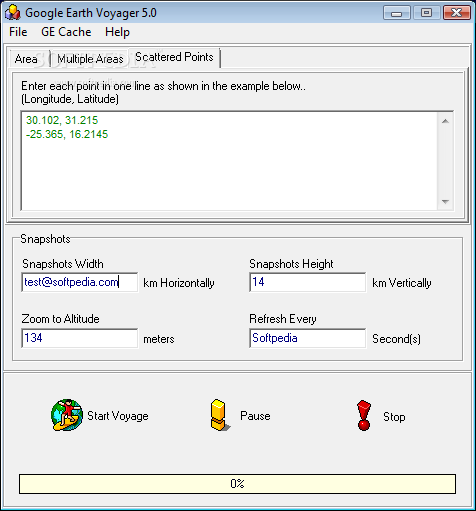Switch to the Multiple Areas tab
Screen dimensions: 476x511
click(90, 59)
